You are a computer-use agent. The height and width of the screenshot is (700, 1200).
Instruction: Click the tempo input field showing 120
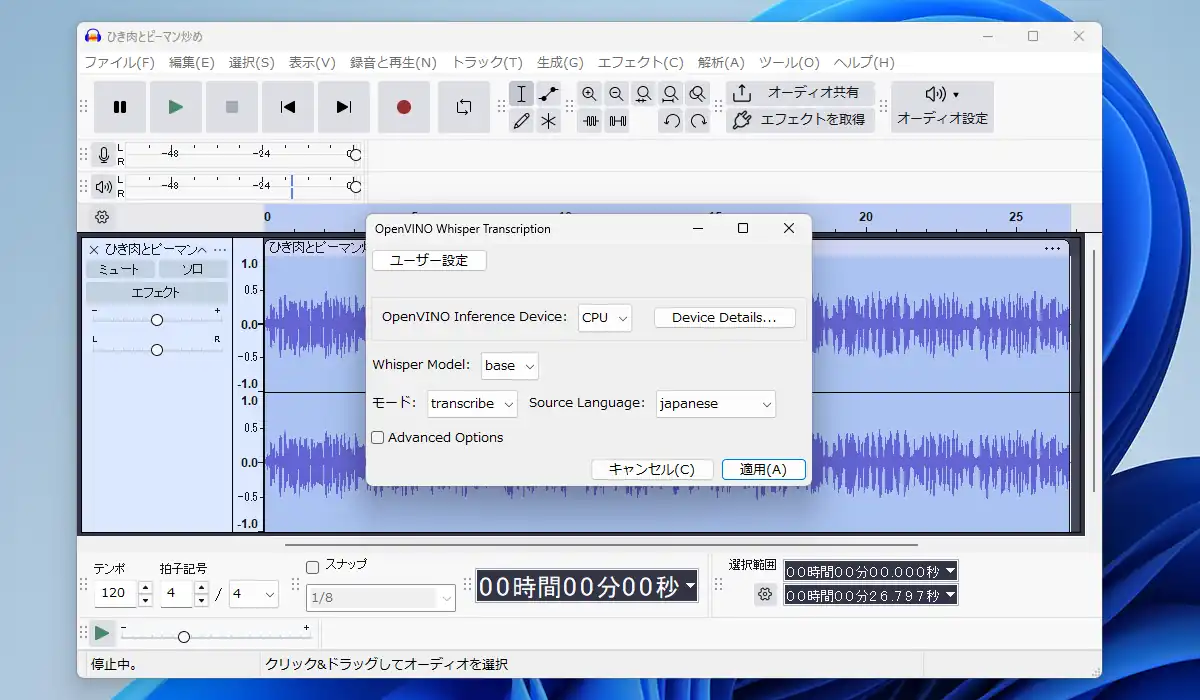(x=115, y=594)
